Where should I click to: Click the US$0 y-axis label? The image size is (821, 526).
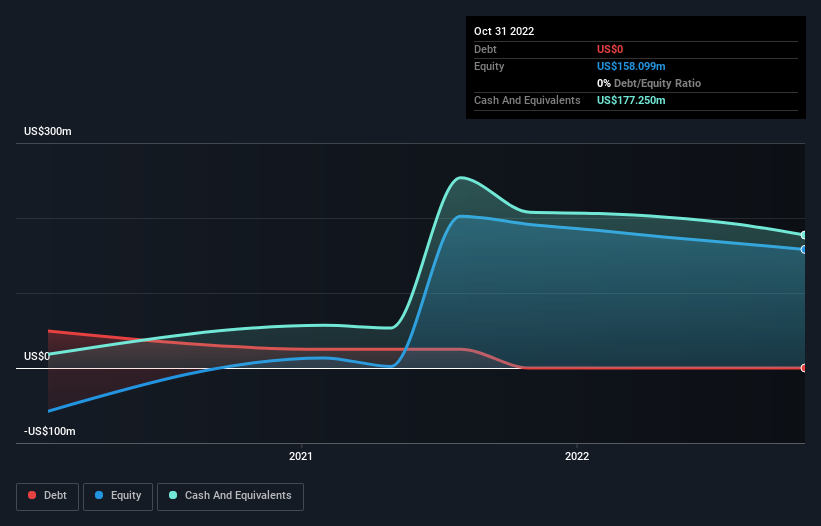click(37, 356)
